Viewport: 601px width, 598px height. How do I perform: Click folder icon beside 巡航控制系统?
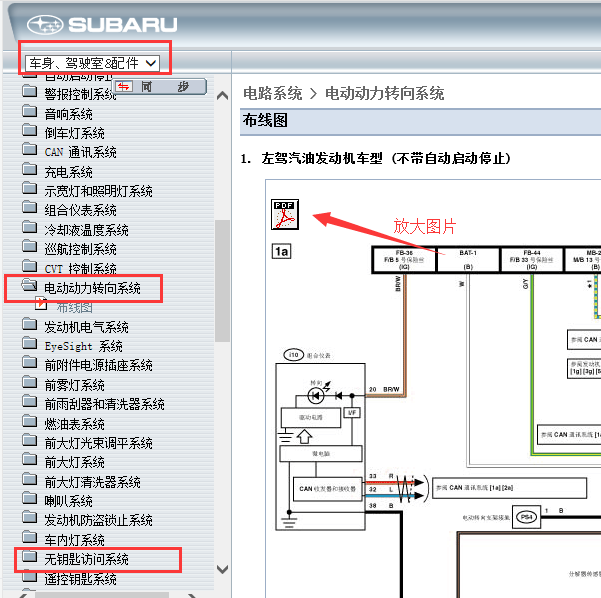(30, 247)
